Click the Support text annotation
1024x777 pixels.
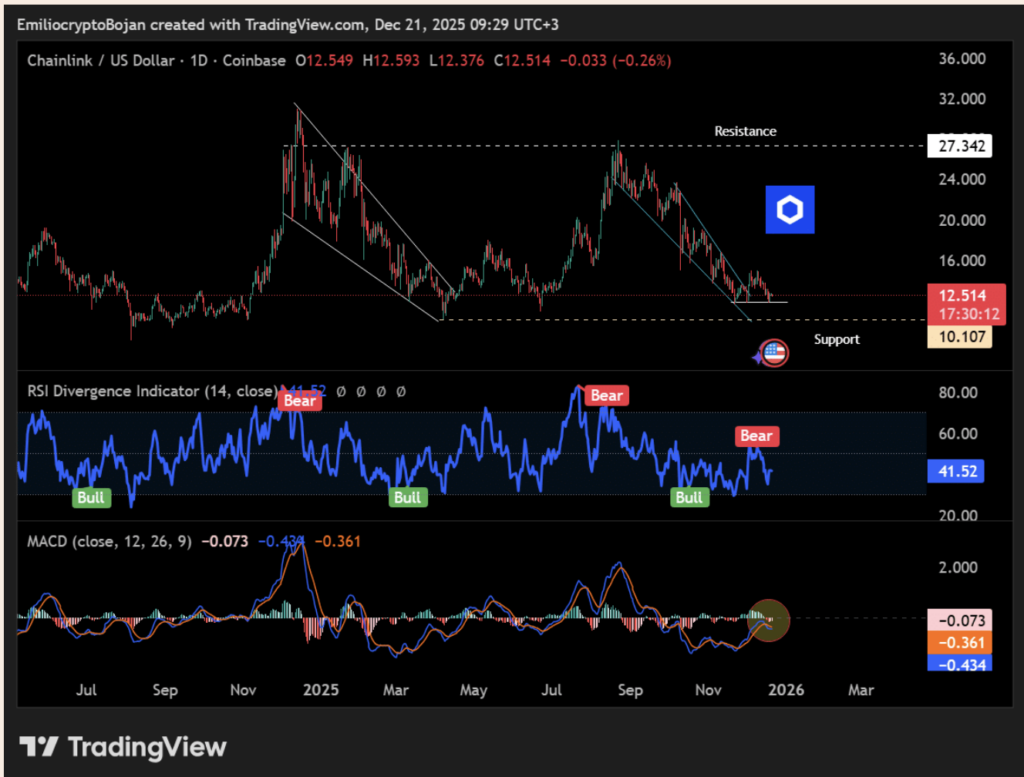pos(836,339)
